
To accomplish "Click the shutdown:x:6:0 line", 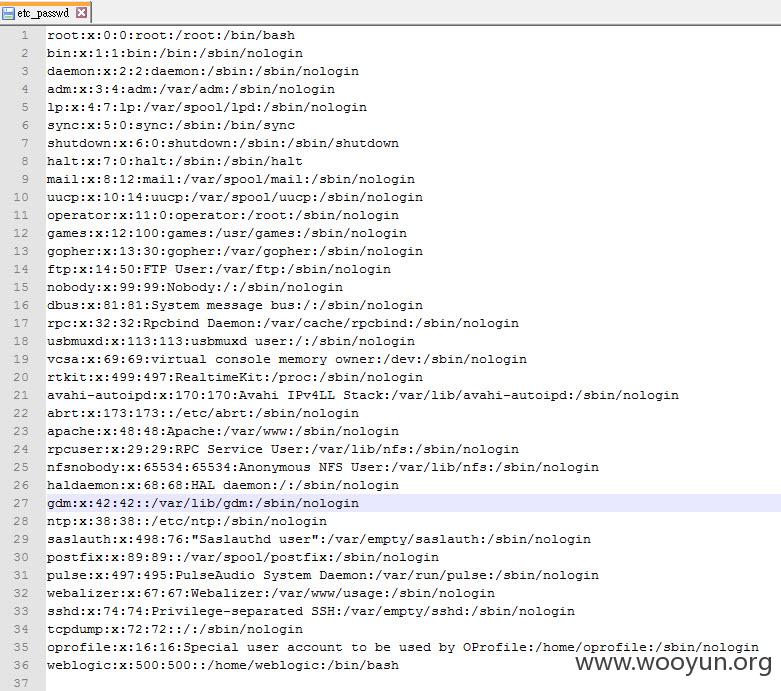I will (223, 143).
